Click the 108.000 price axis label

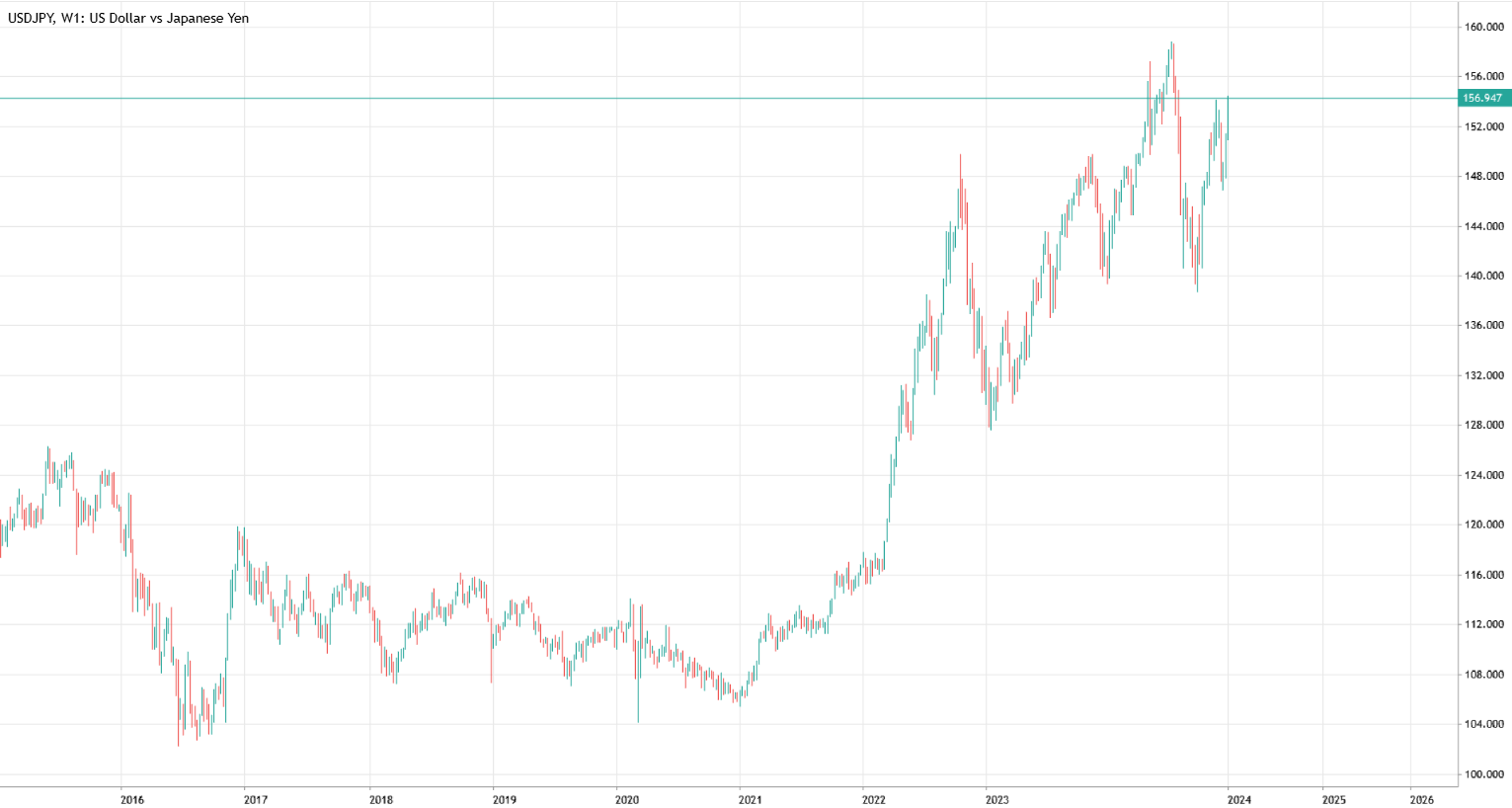[1484, 675]
